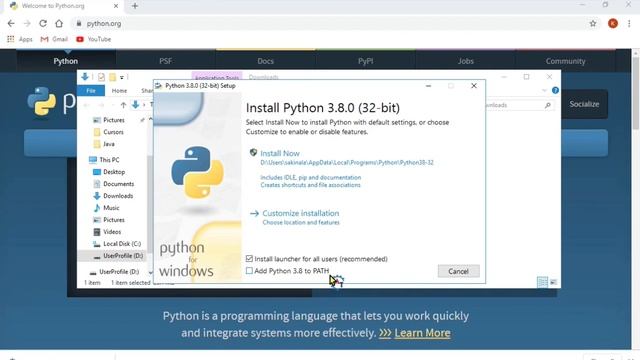This screenshot has height=360, width=640.
Task: Select the Pictures quick access folder
Action: coord(113,120)
